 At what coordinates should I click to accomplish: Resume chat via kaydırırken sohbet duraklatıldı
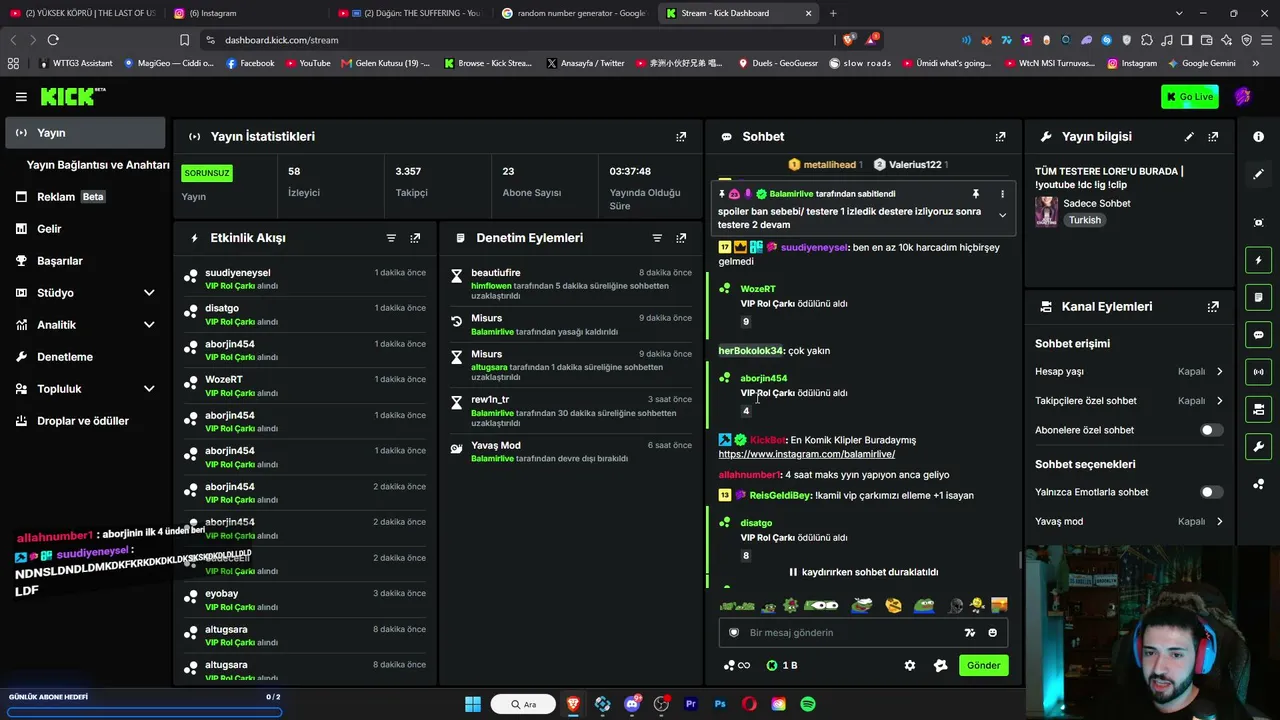[863, 572]
